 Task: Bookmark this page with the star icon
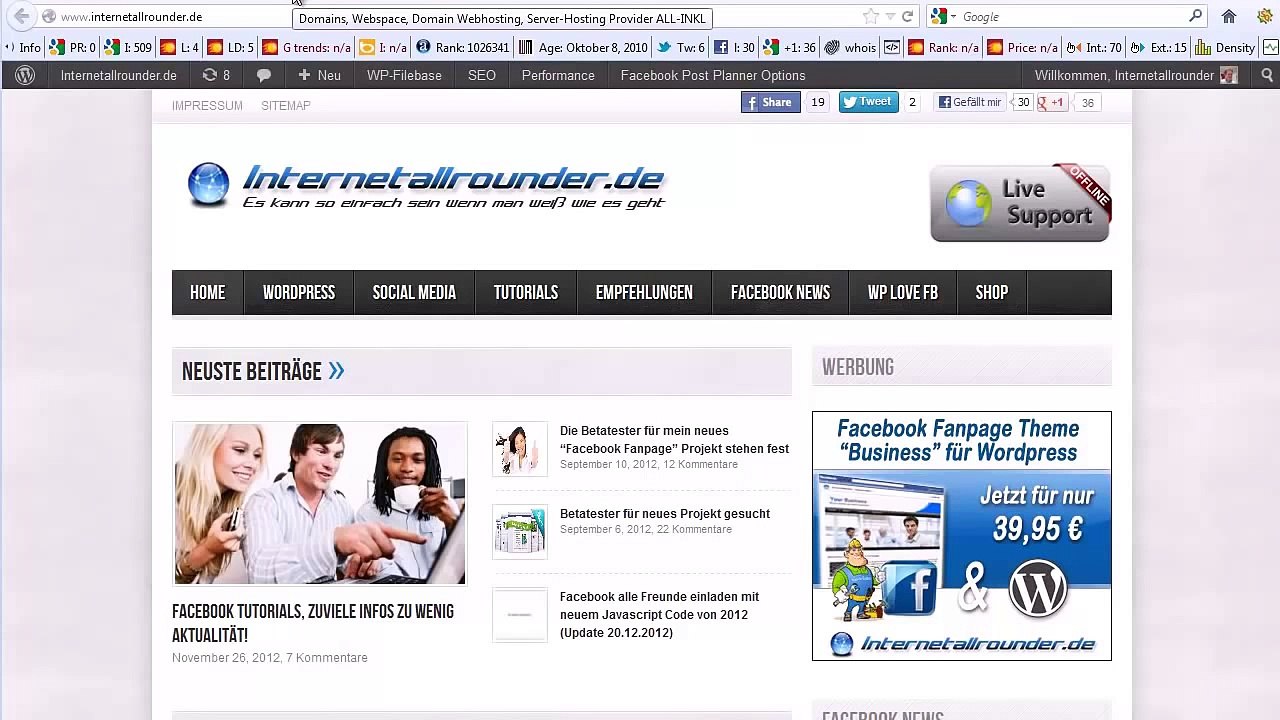pos(870,16)
